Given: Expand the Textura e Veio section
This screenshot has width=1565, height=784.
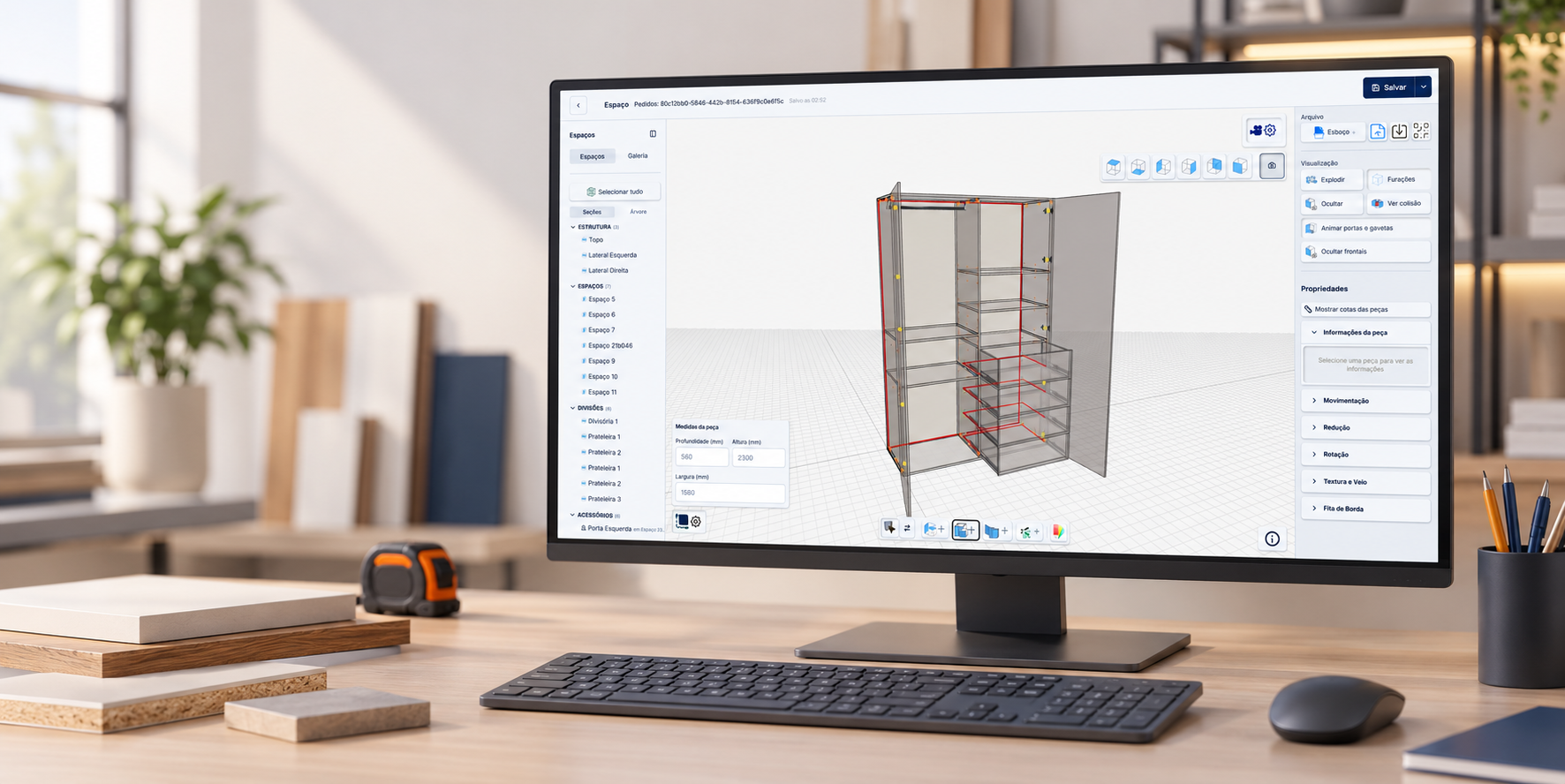Looking at the screenshot, I should [x=1366, y=482].
